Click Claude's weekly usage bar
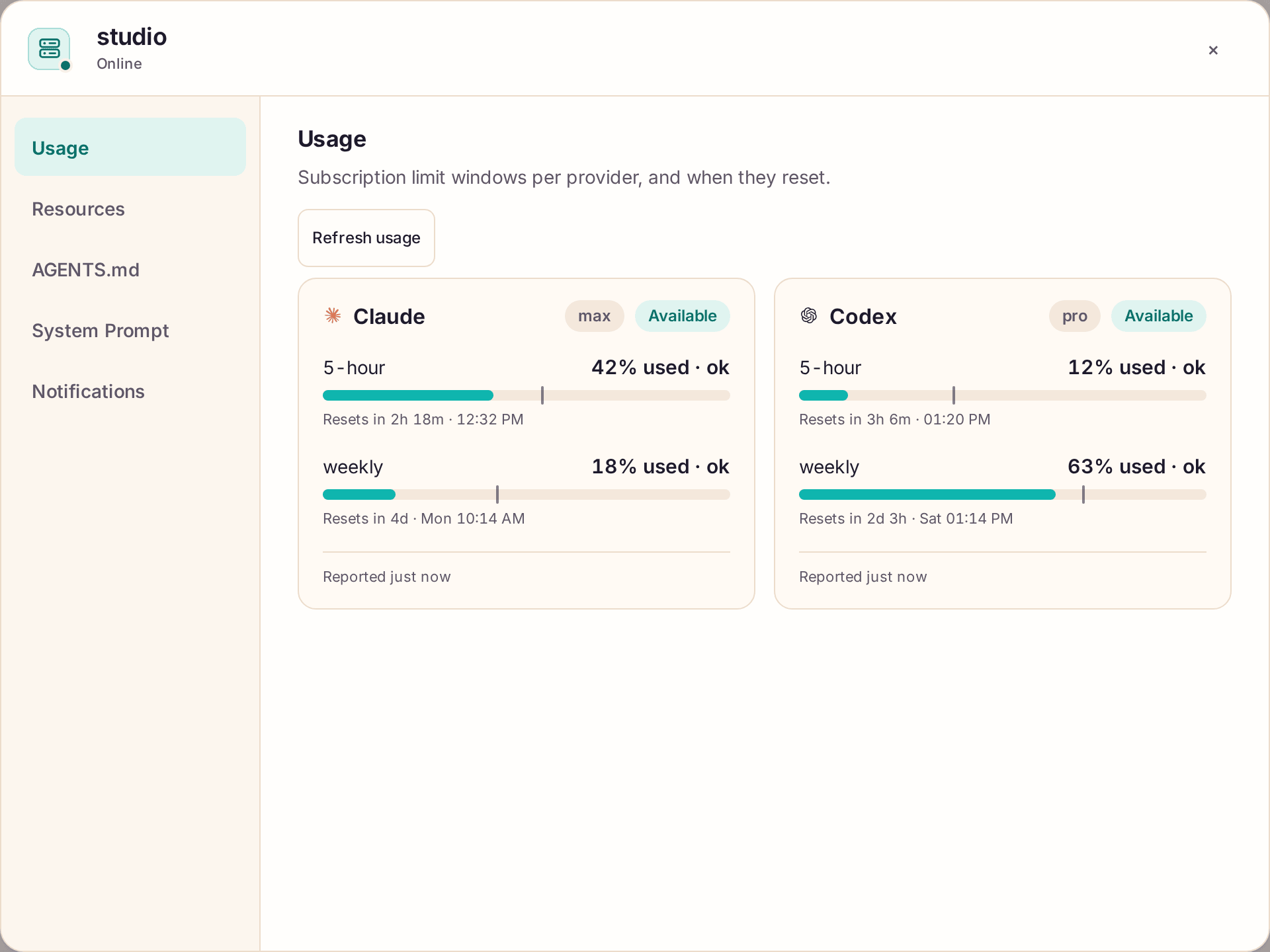The image size is (1270, 952). coord(527,495)
